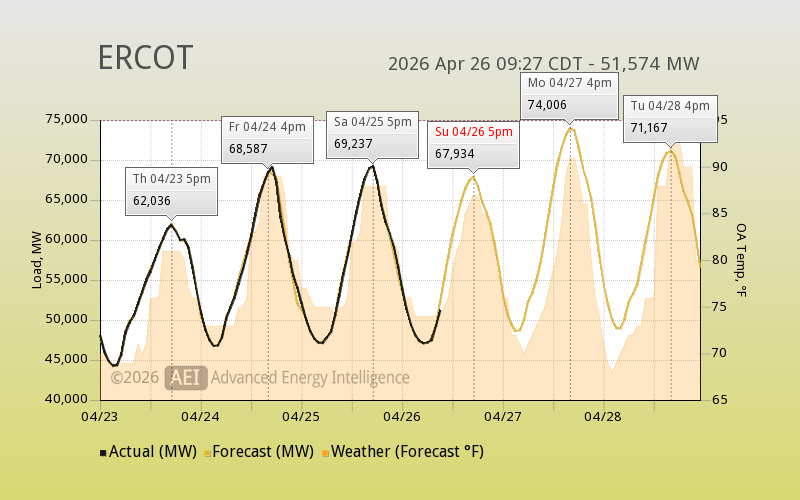This screenshot has height=500, width=800.
Task: Select the Fr 04/24 4pm peak callout
Action: pyautogui.click(x=267, y=137)
